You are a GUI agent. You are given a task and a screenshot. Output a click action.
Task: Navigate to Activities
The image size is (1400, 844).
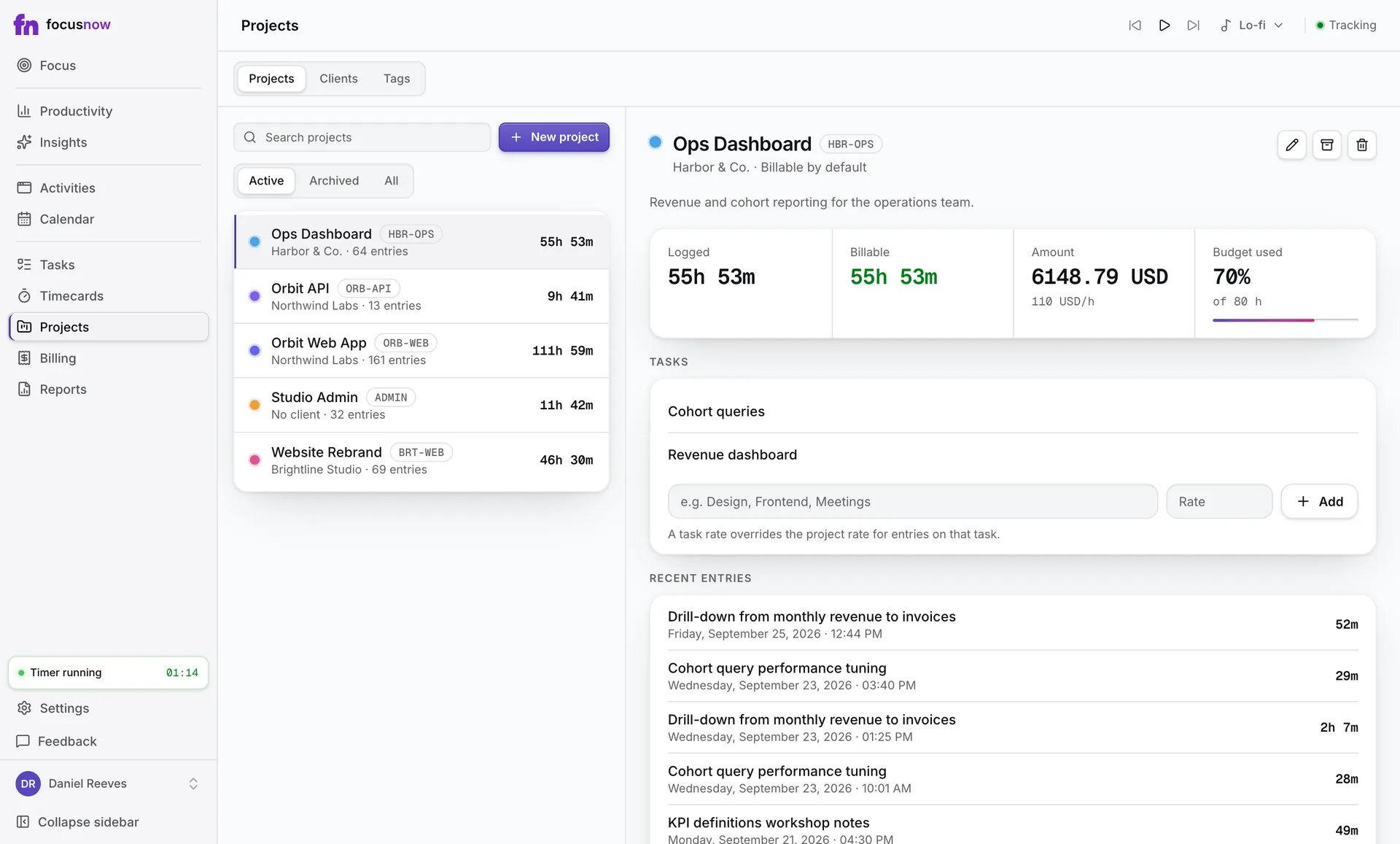(x=109, y=188)
